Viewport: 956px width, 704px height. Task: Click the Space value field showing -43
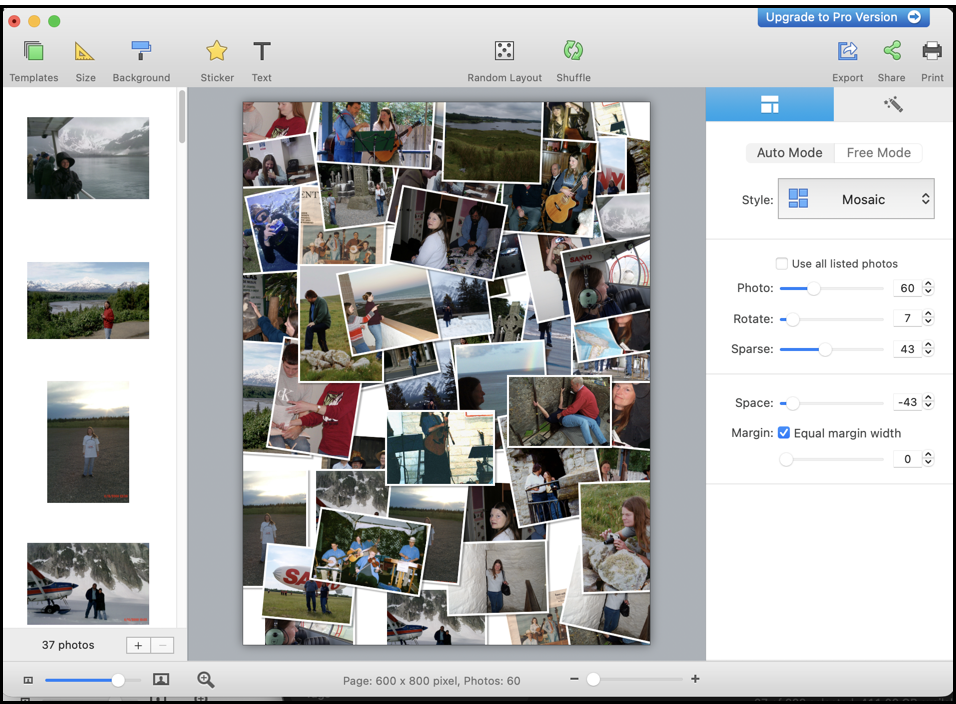[x=907, y=402]
